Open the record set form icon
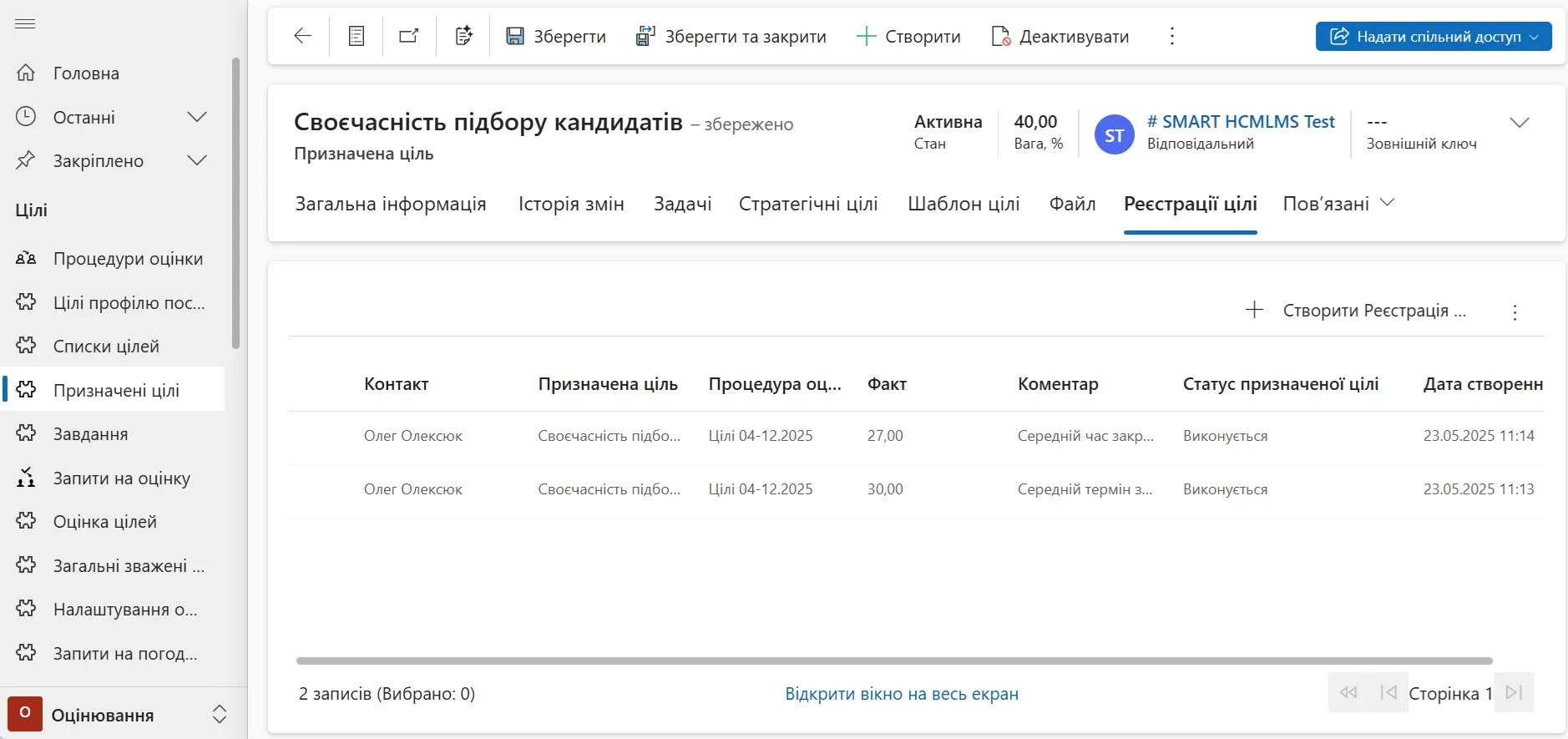Screen dimensions: 1568x739 357,36
